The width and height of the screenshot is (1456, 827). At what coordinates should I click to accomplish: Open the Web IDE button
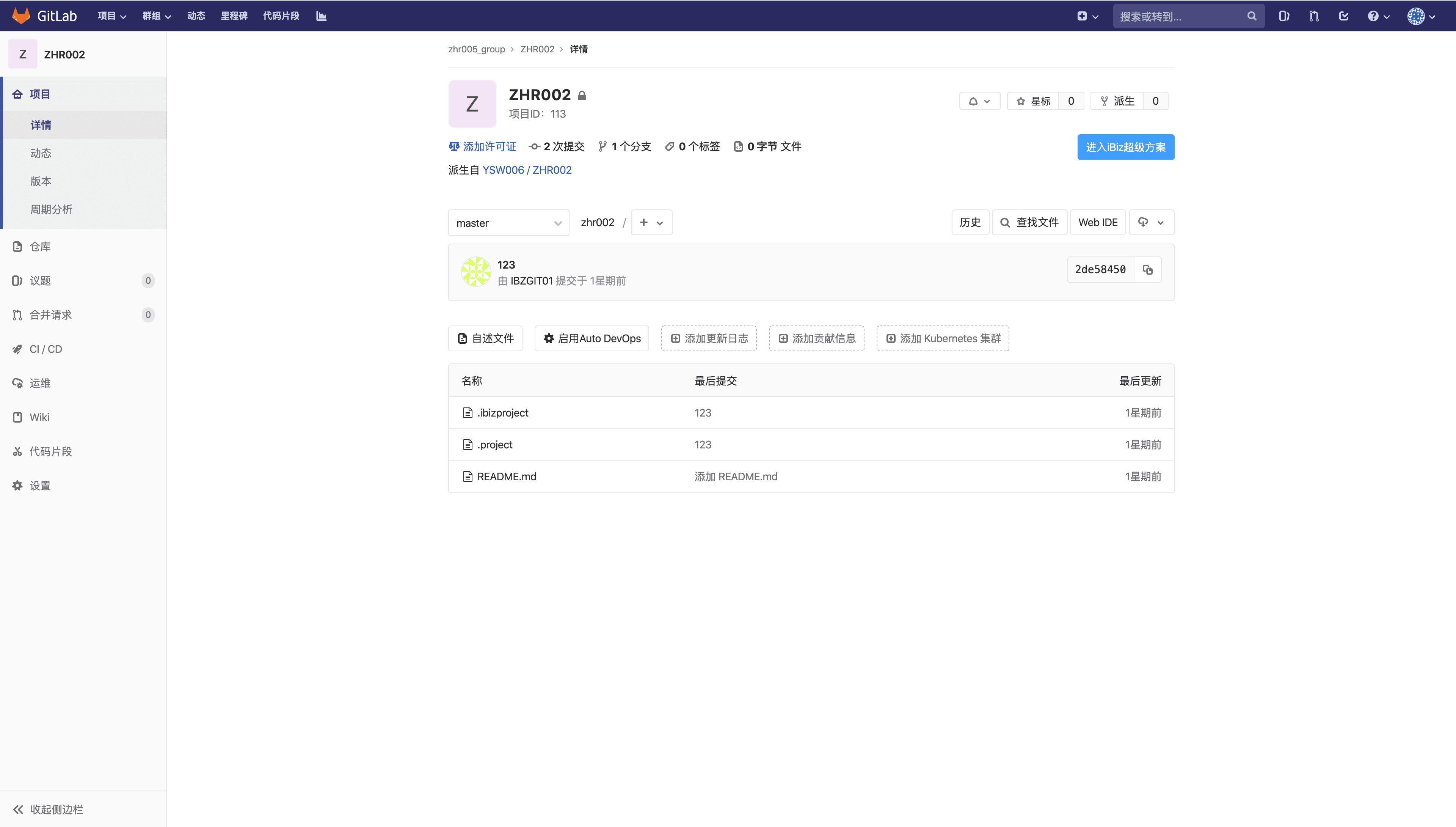(x=1098, y=223)
